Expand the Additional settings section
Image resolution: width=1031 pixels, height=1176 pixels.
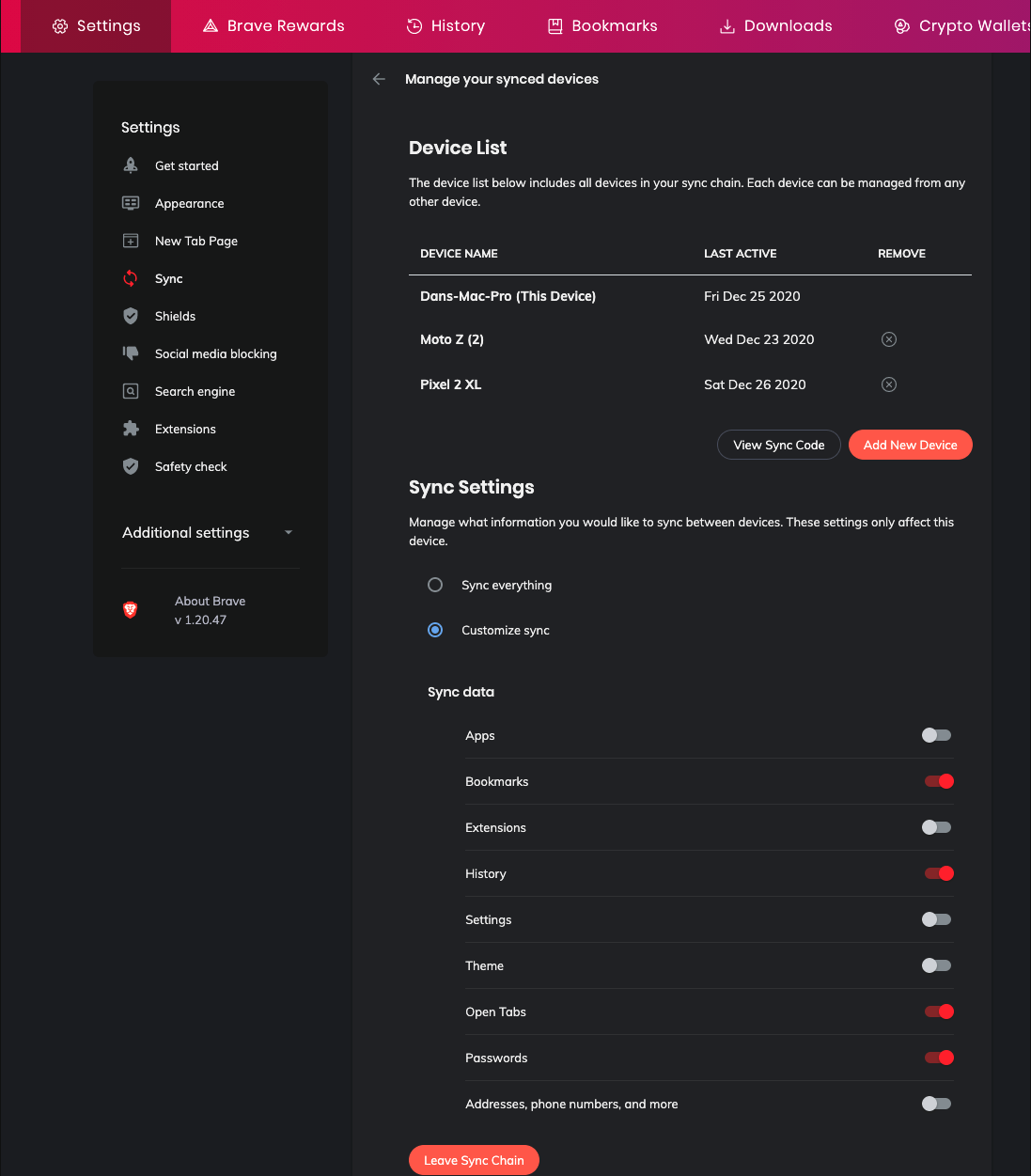click(x=208, y=533)
